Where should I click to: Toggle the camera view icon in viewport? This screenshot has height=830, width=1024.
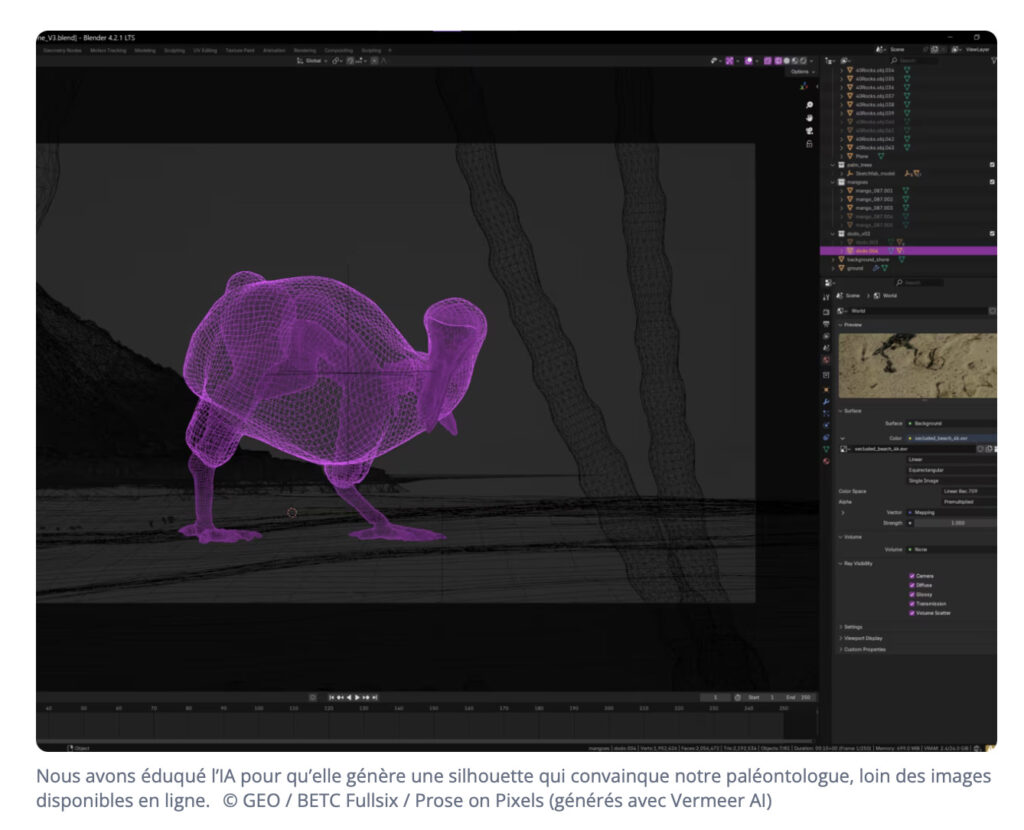click(809, 131)
